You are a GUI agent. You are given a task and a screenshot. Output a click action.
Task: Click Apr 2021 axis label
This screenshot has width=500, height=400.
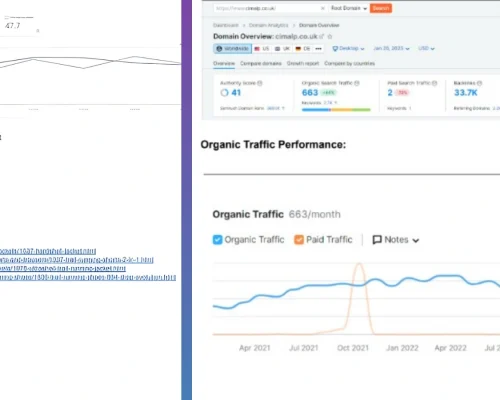coord(254,348)
